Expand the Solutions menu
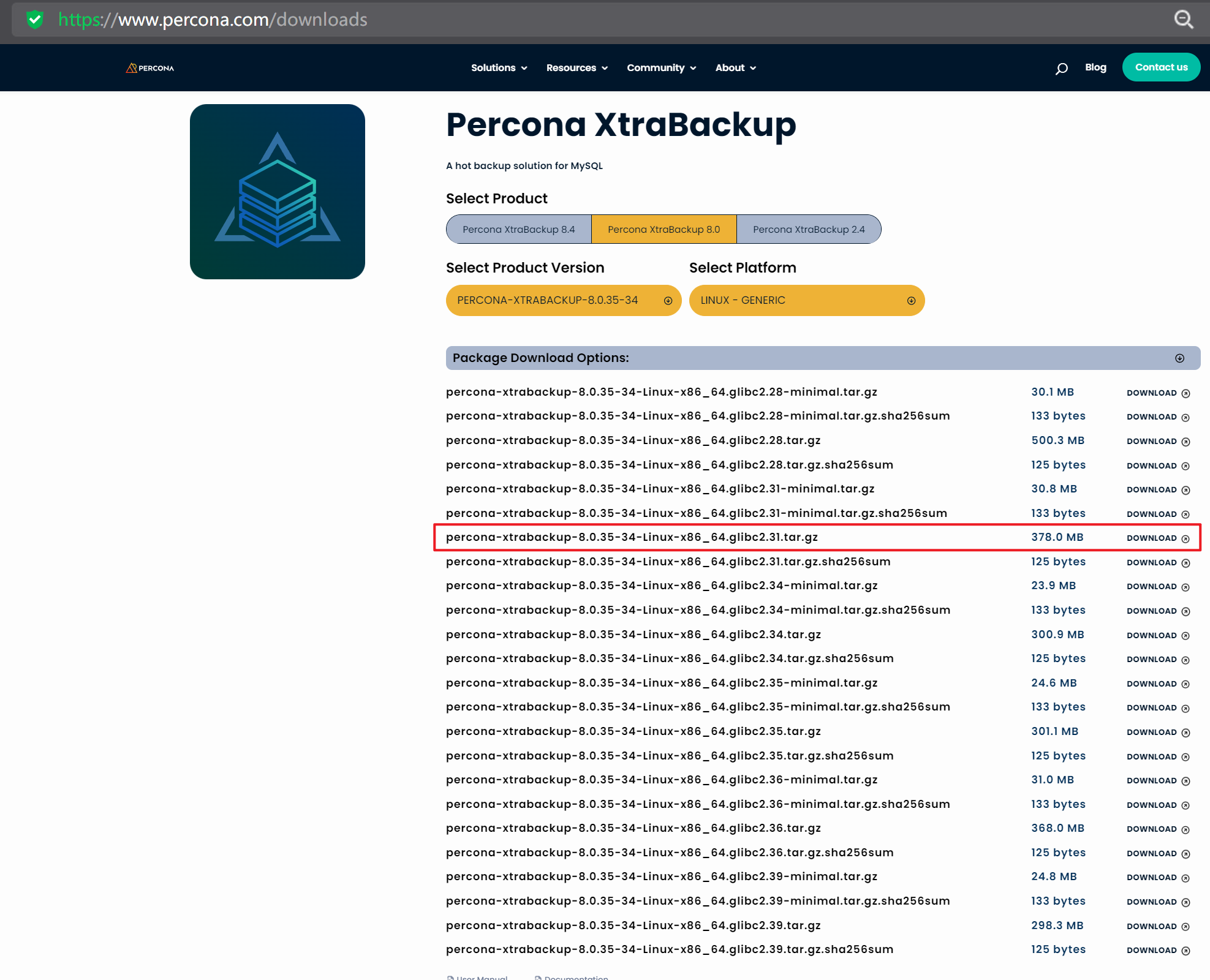Viewport: 1210px width, 980px height. point(499,68)
